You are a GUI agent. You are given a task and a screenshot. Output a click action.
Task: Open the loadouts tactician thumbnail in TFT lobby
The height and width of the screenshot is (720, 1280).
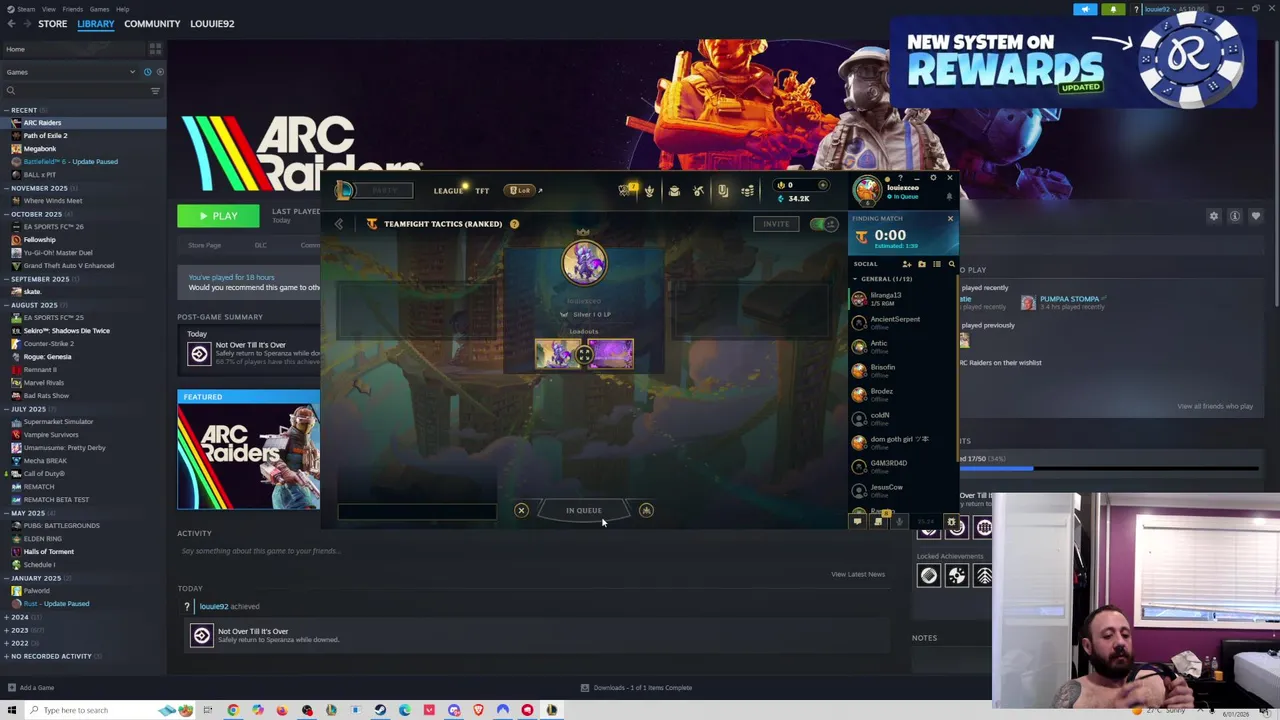point(559,354)
